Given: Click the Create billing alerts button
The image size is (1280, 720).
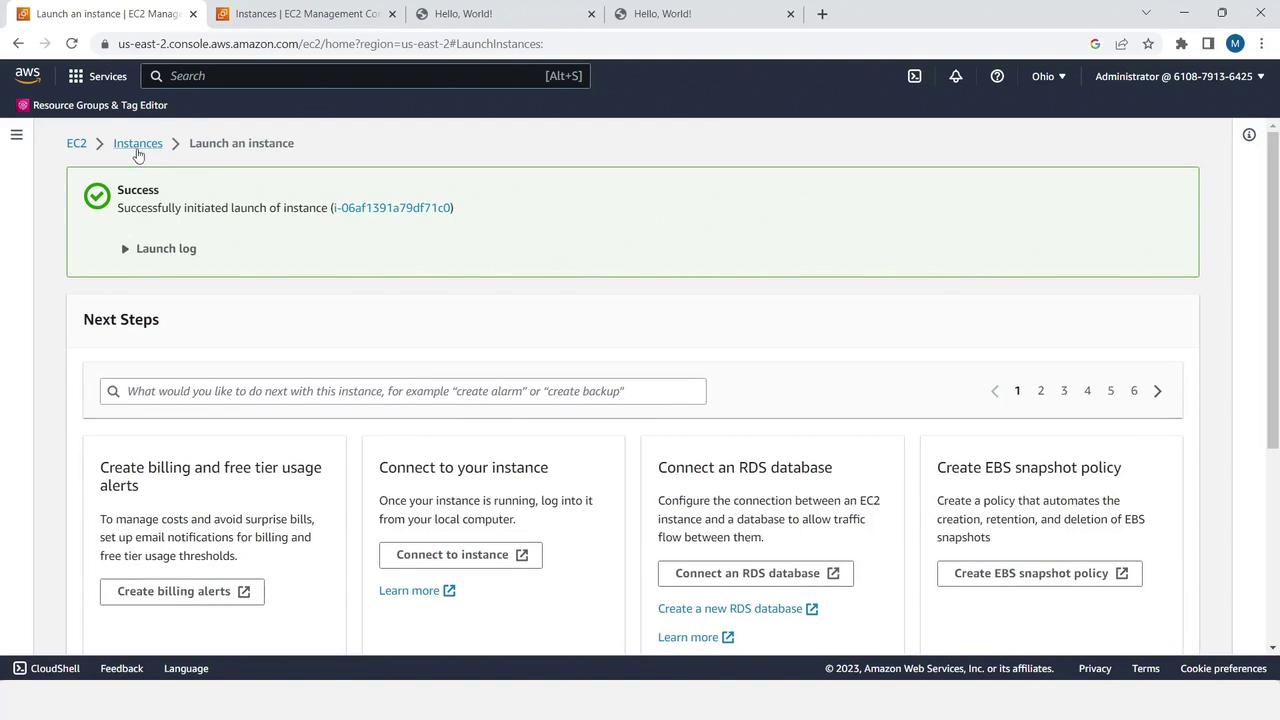Looking at the screenshot, I should click(182, 592).
